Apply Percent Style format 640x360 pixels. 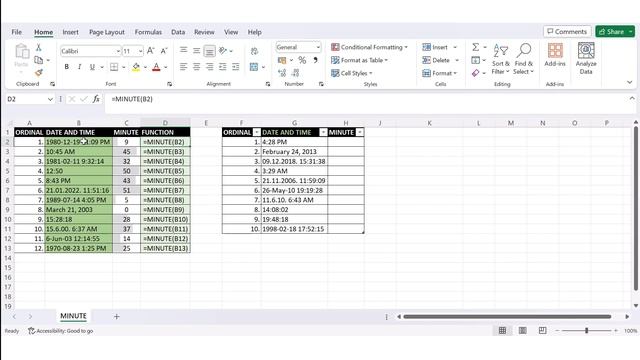(302, 60)
